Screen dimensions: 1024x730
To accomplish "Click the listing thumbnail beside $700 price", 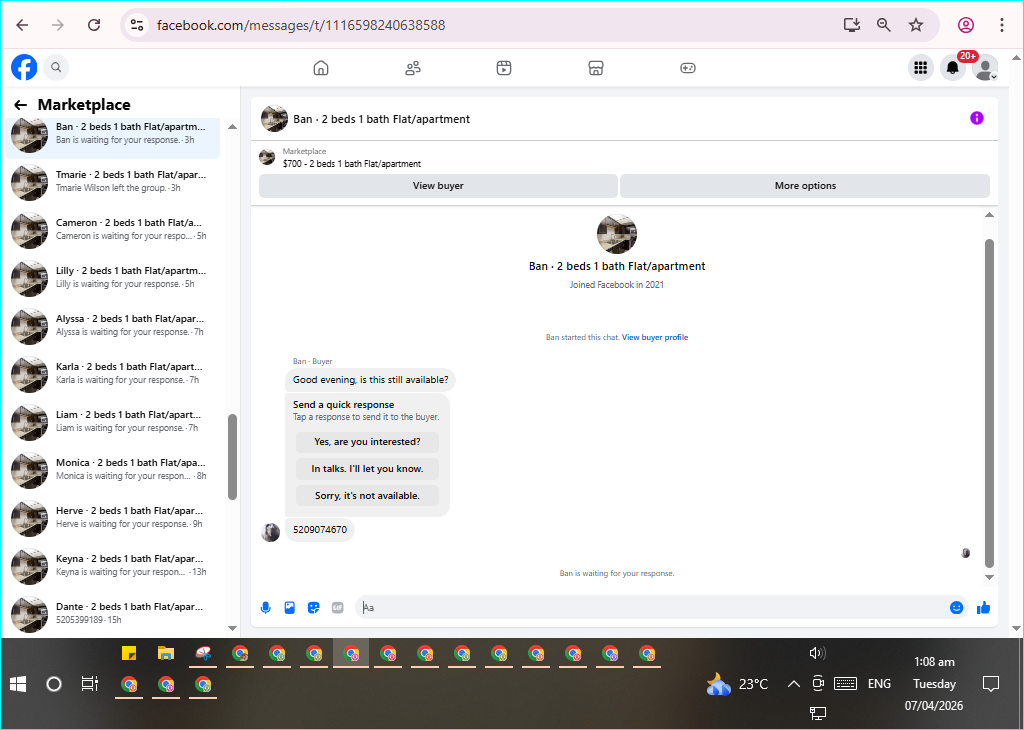I will tap(266, 157).
